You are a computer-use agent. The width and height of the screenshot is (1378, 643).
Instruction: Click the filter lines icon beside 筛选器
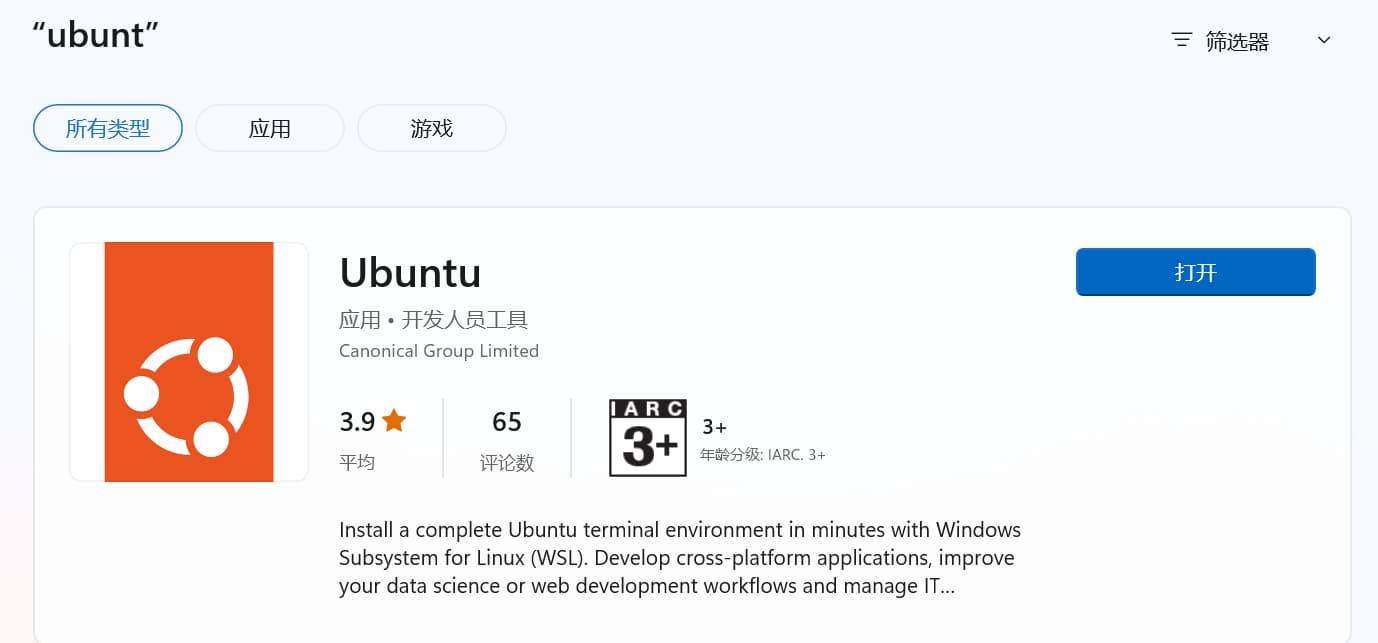tap(1181, 41)
